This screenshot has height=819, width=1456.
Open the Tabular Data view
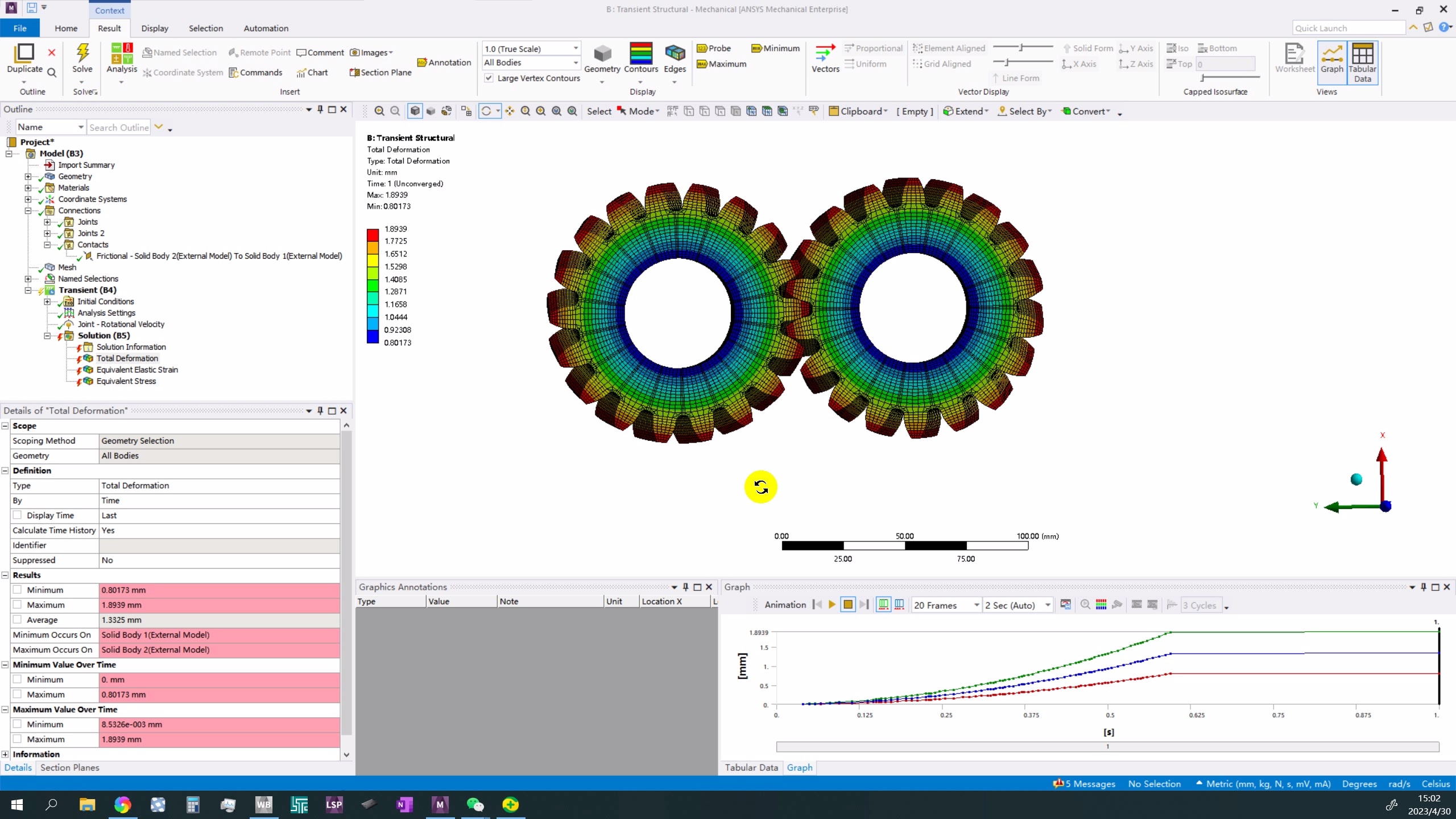point(1362,63)
